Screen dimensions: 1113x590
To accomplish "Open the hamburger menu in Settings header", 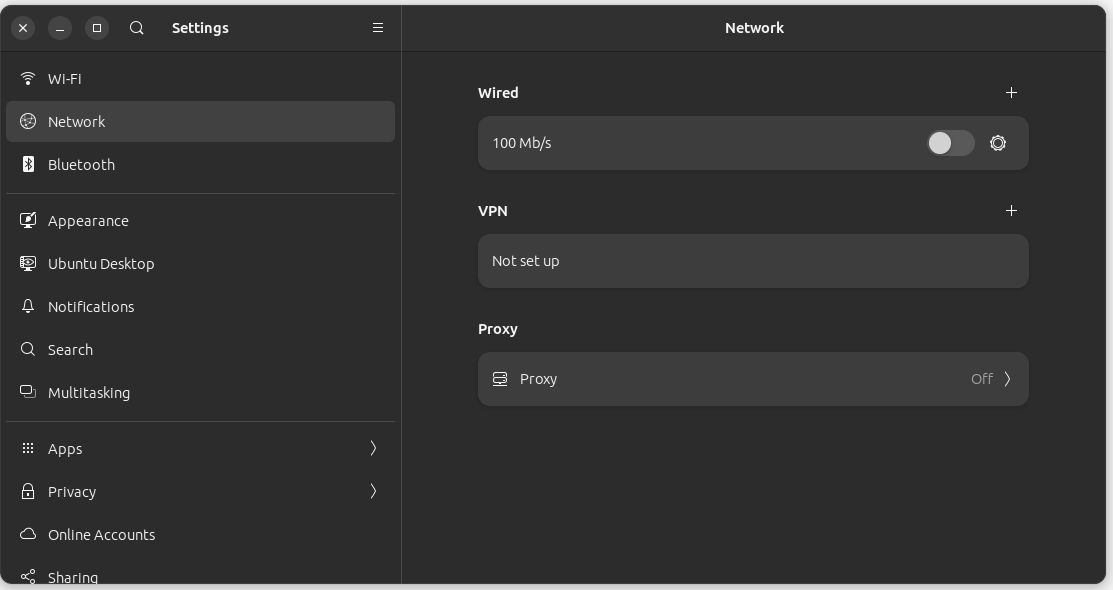I will 378,28.
